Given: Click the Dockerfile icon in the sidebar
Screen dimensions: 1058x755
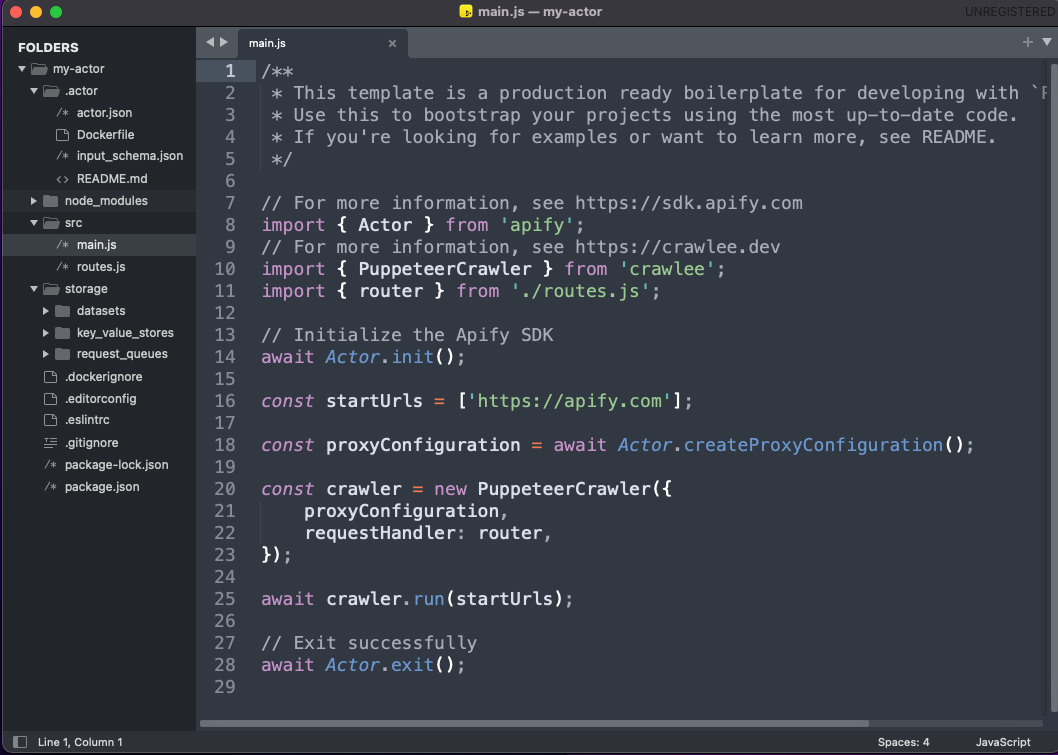Looking at the screenshot, I should (61, 134).
